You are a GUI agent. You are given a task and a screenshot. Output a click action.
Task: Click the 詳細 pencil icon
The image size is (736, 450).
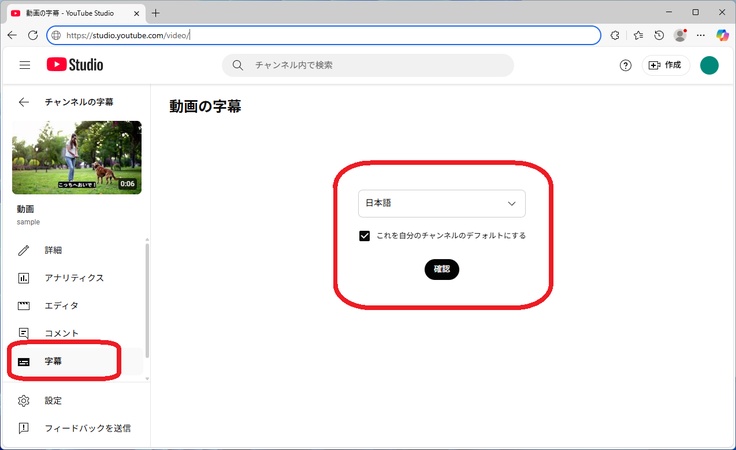(x=23, y=250)
